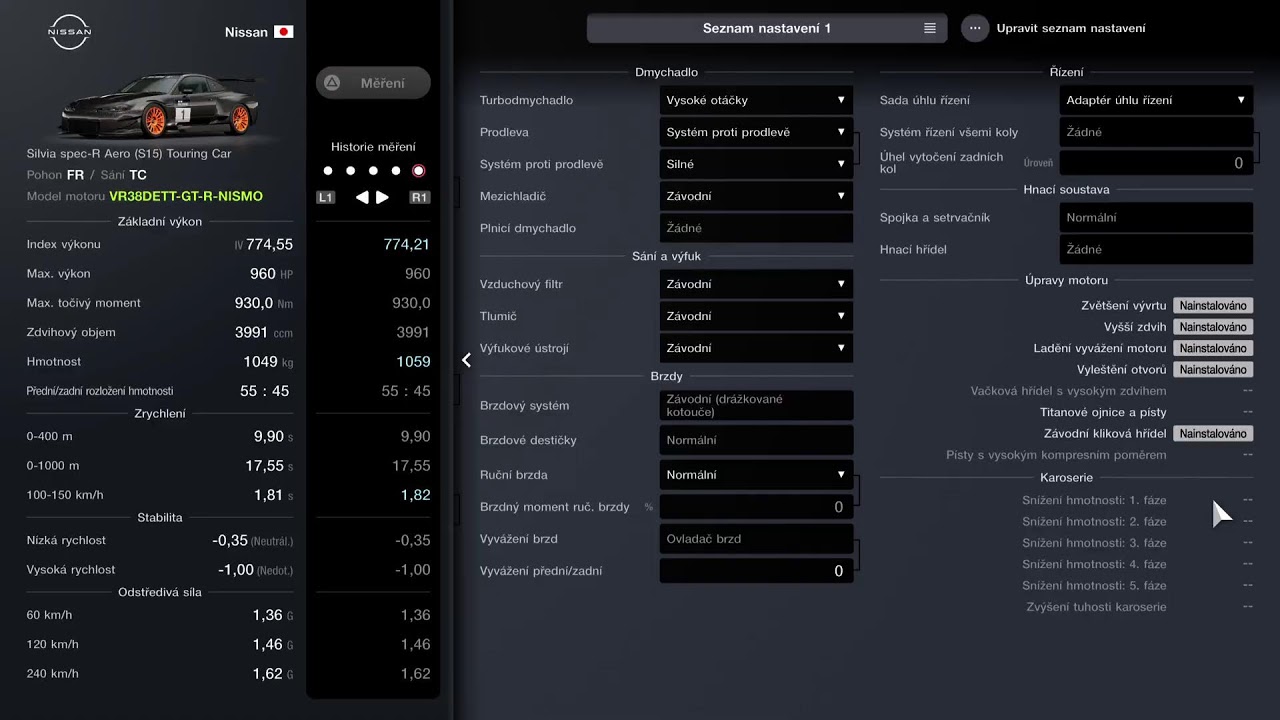Click the Brzdný moment ruč. brzdy value field
This screenshot has height=720, width=1280.
pos(756,507)
